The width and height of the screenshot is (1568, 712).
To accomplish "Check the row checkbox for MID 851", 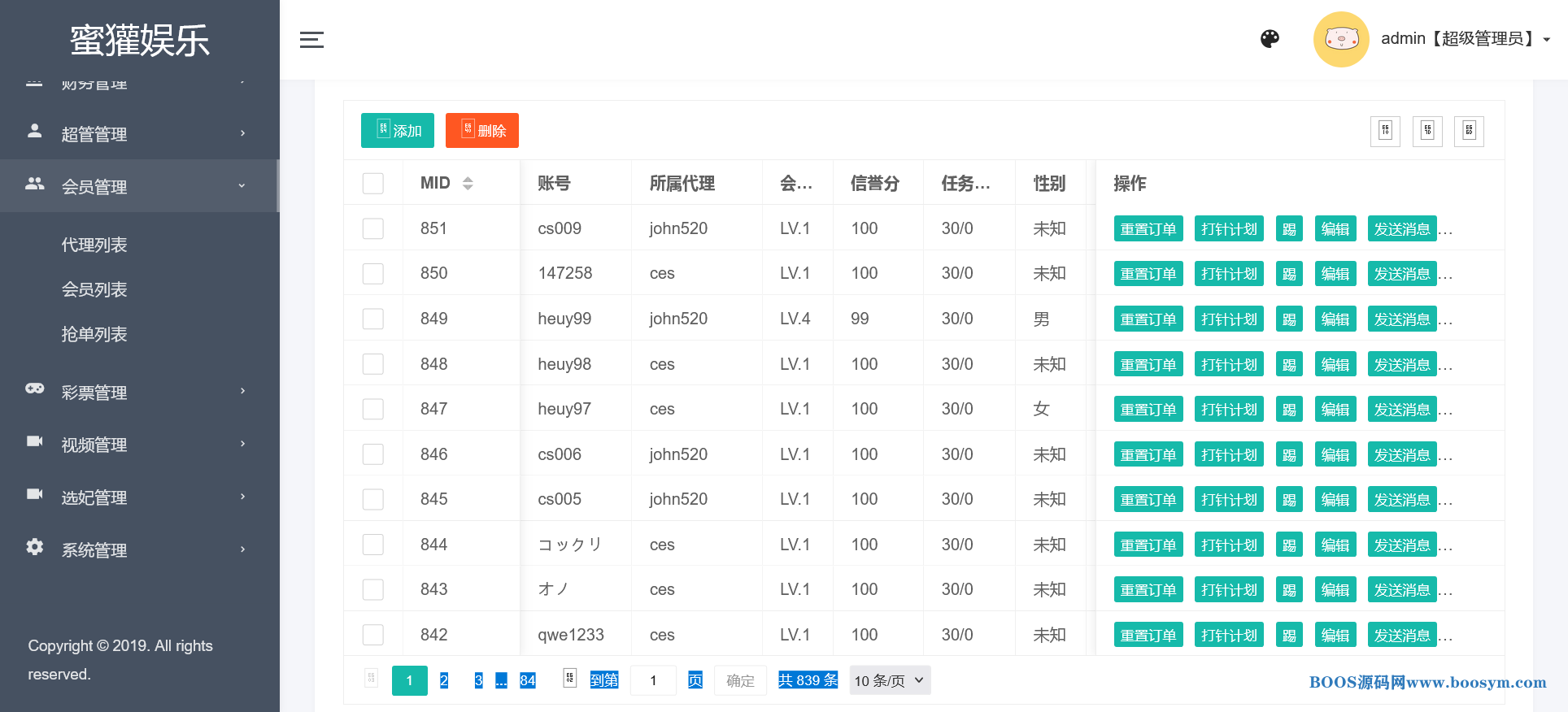I will (372, 228).
